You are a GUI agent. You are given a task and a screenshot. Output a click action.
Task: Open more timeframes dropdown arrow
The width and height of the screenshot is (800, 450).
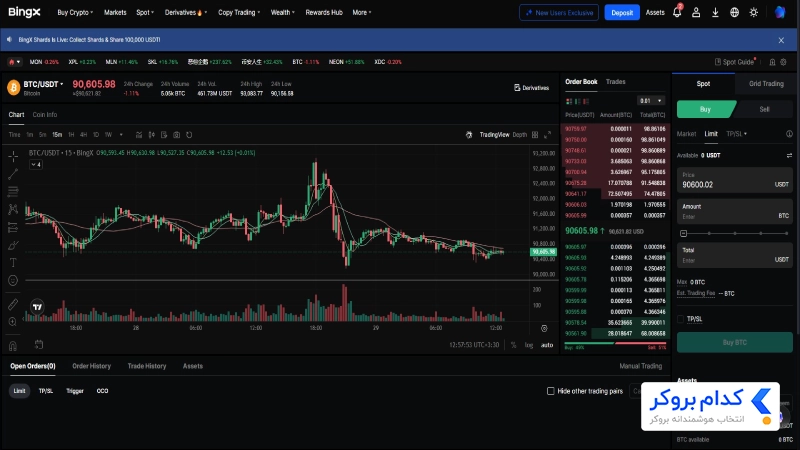[121, 135]
